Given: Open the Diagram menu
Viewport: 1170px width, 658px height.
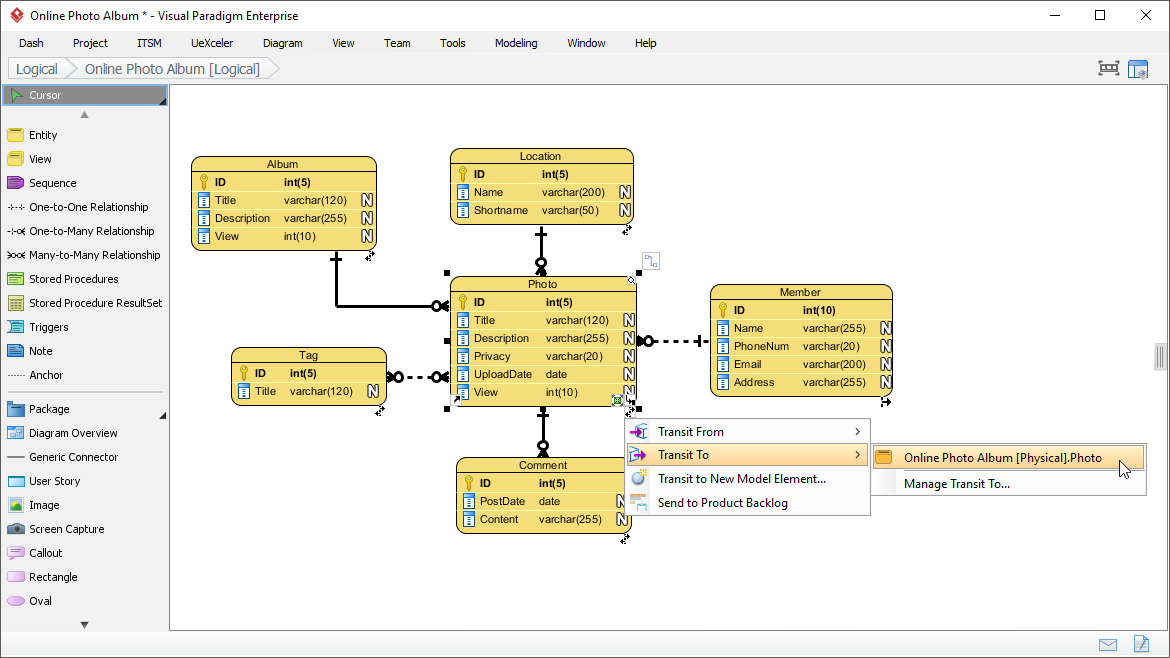Looking at the screenshot, I should click(283, 43).
